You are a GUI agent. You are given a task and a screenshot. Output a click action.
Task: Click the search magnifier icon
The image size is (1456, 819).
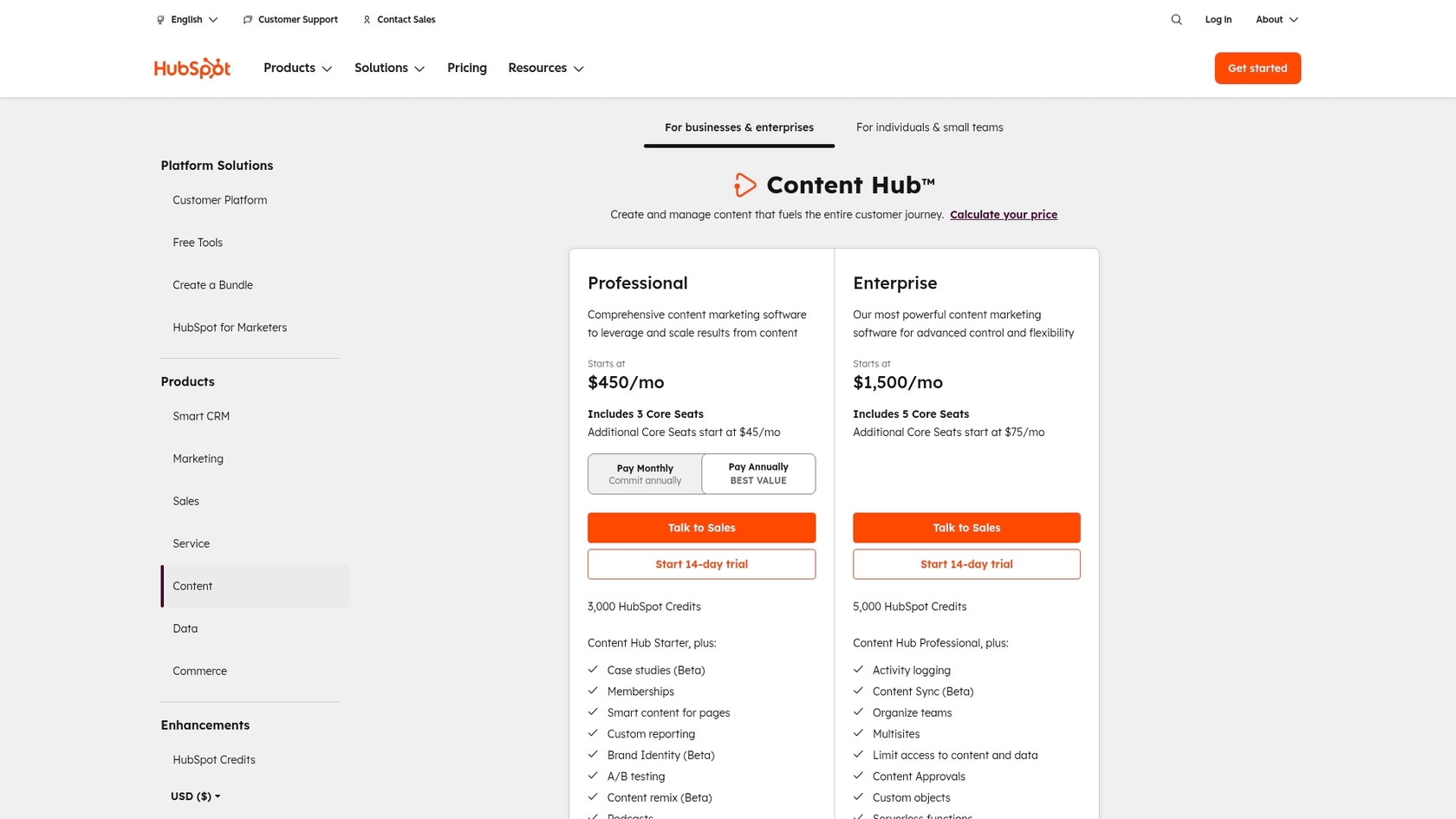coord(1176,19)
